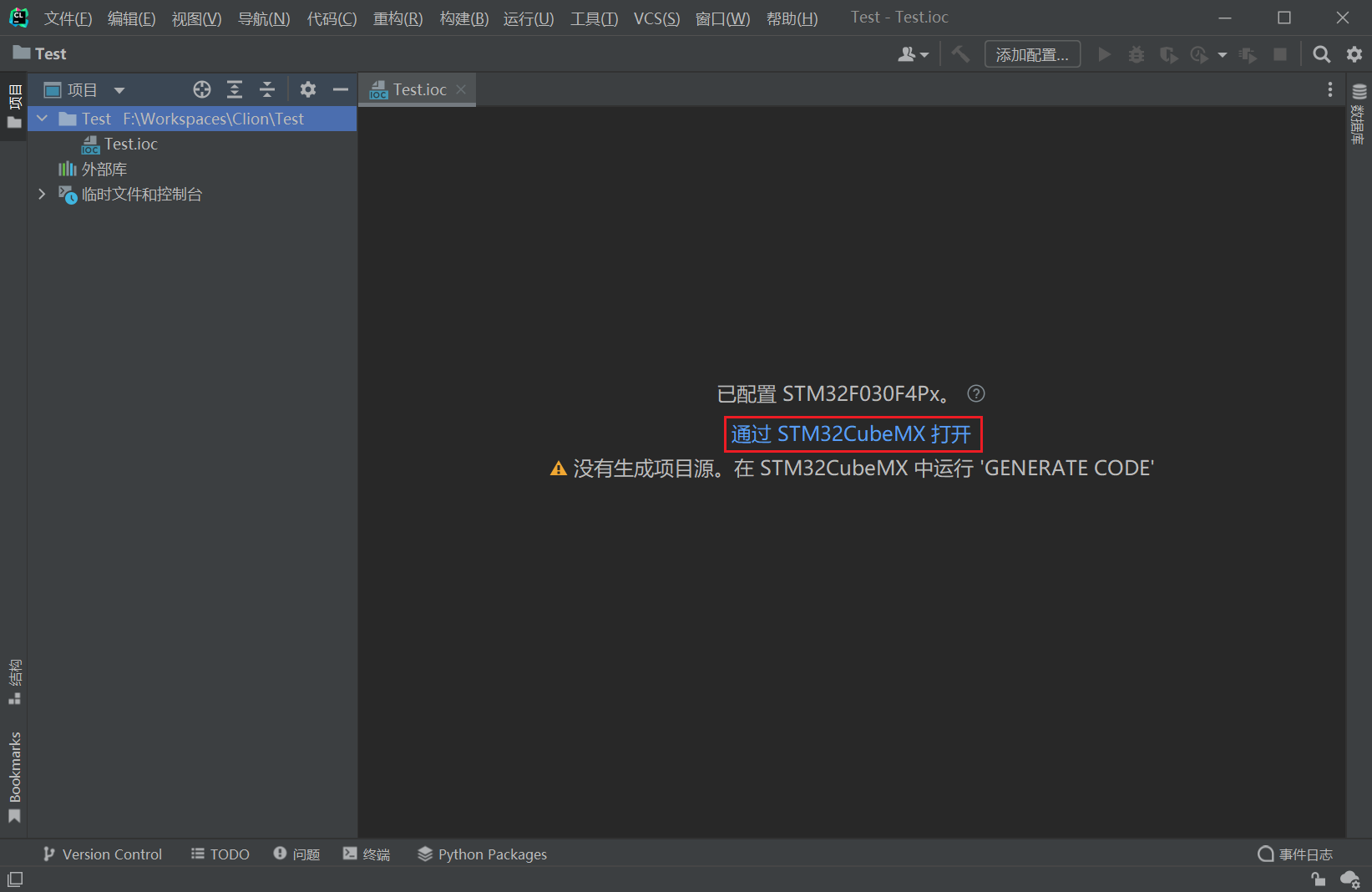Click the CLion logo icon in title bar
1372x892 pixels.
(x=18, y=18)
